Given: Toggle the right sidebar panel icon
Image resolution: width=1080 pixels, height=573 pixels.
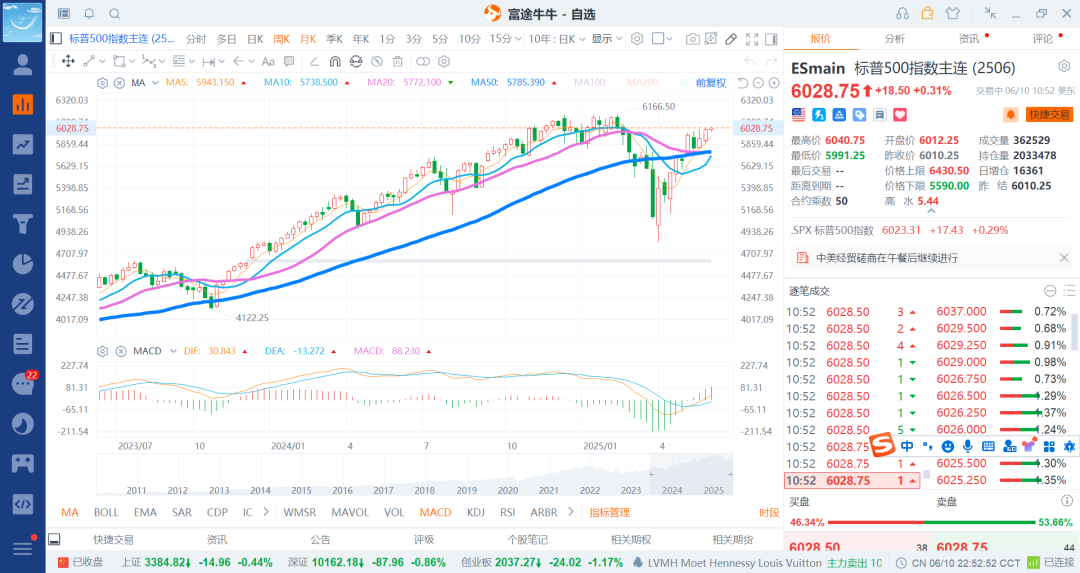Looking at the screenshot, I should click(x=771, y=39).
